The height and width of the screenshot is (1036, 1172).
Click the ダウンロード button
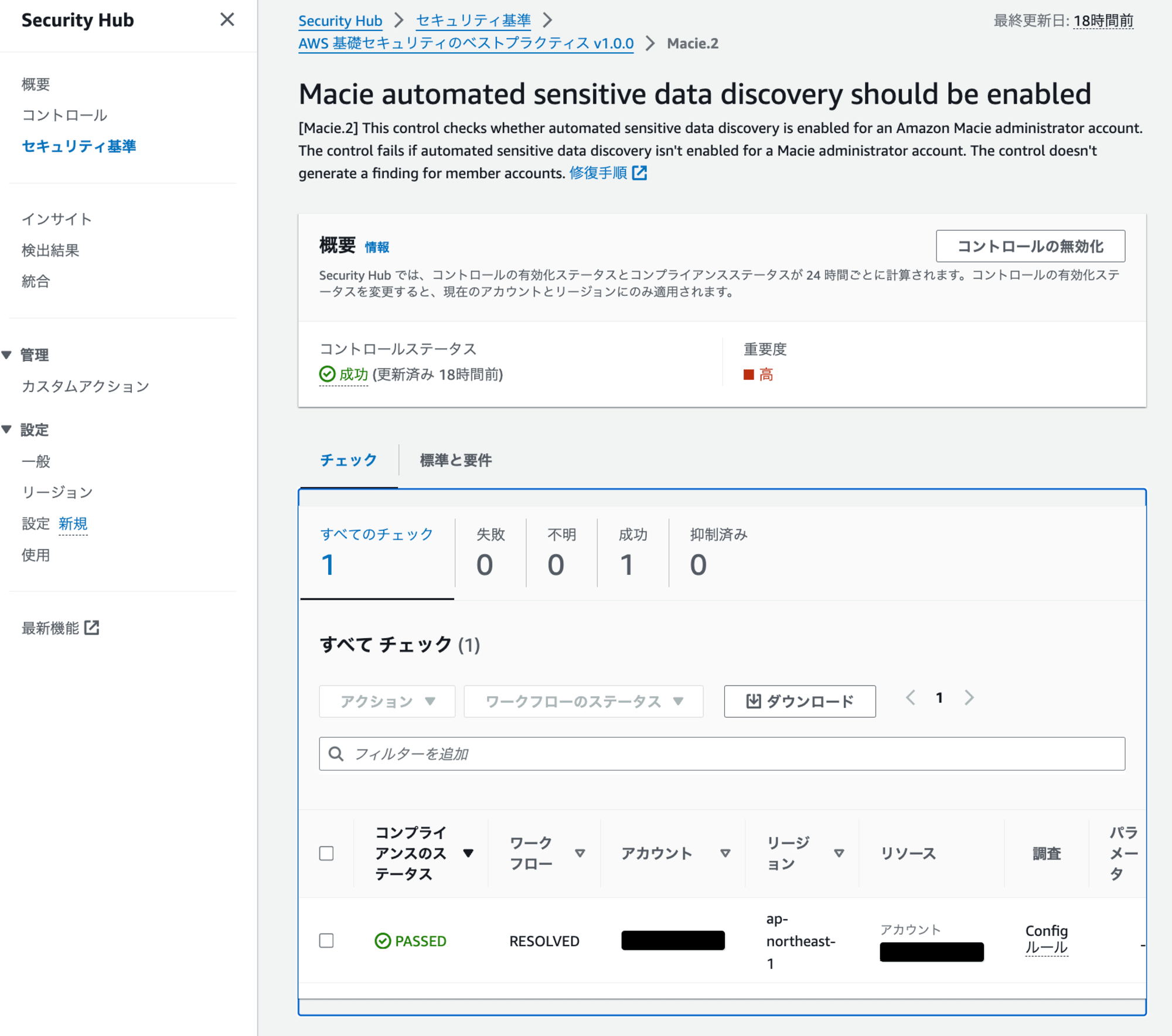point(800,701)
